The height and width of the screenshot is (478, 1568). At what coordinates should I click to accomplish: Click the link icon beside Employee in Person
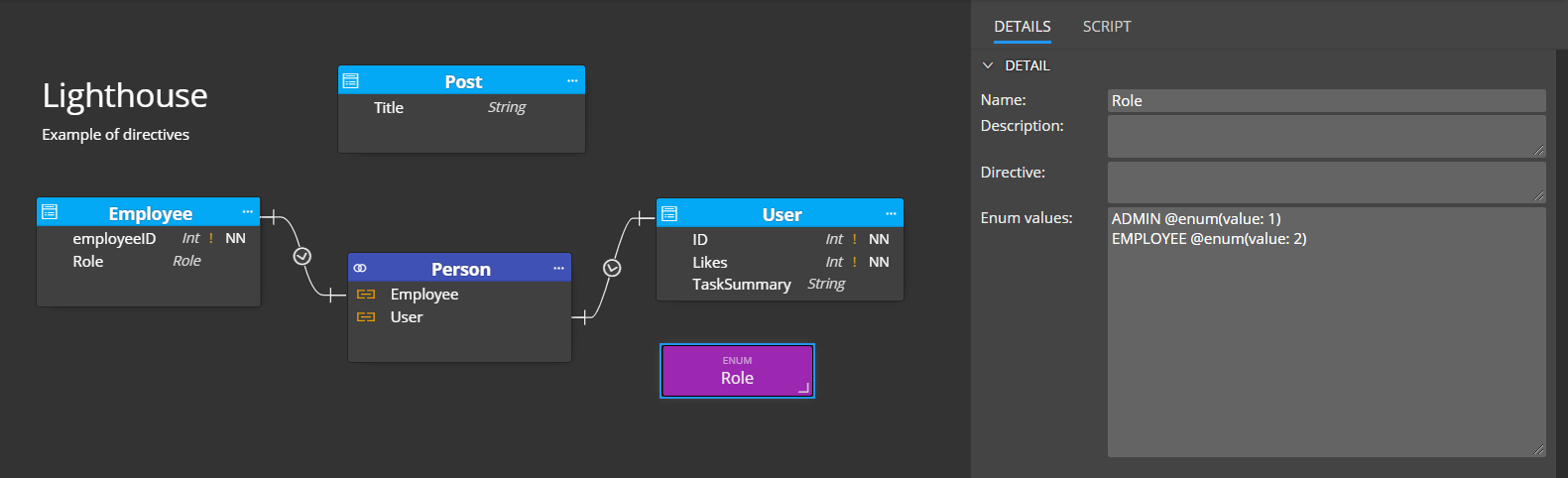(366, 295)
